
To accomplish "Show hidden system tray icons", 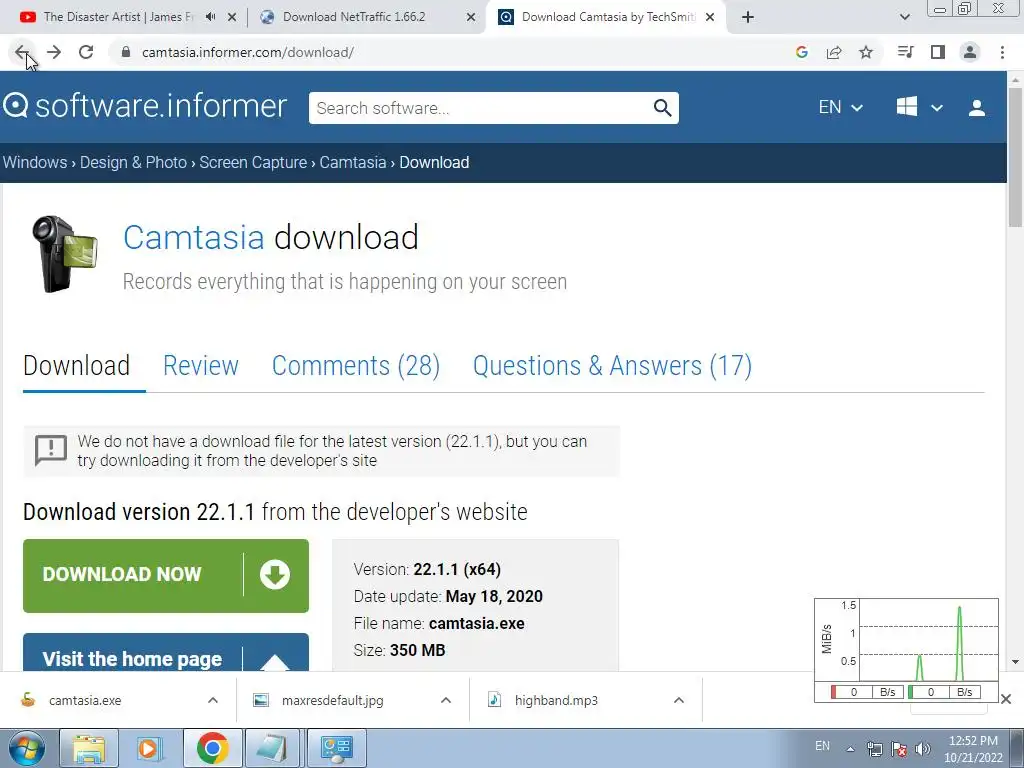I will tap(850, 749).
